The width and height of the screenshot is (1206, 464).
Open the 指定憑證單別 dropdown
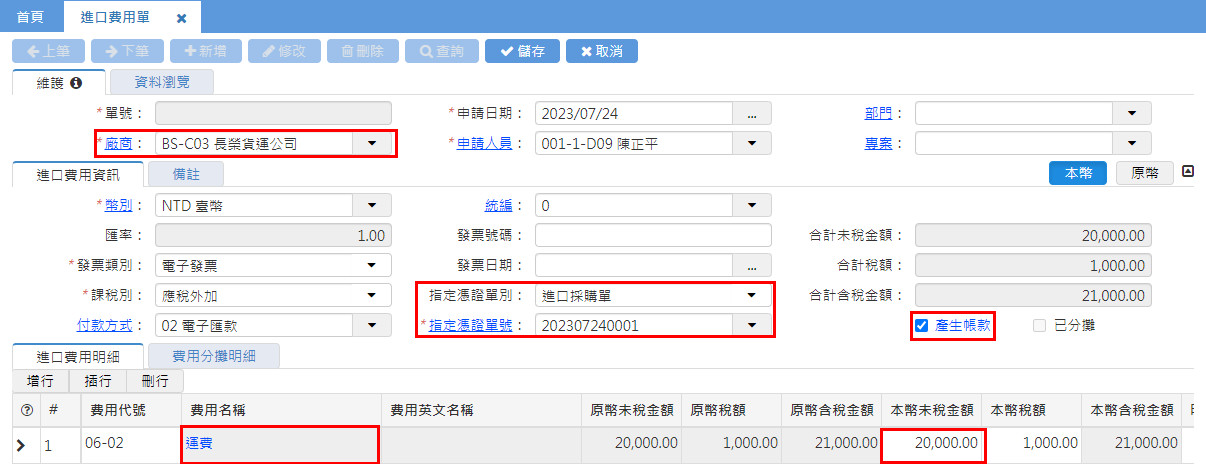click(752, 295)
